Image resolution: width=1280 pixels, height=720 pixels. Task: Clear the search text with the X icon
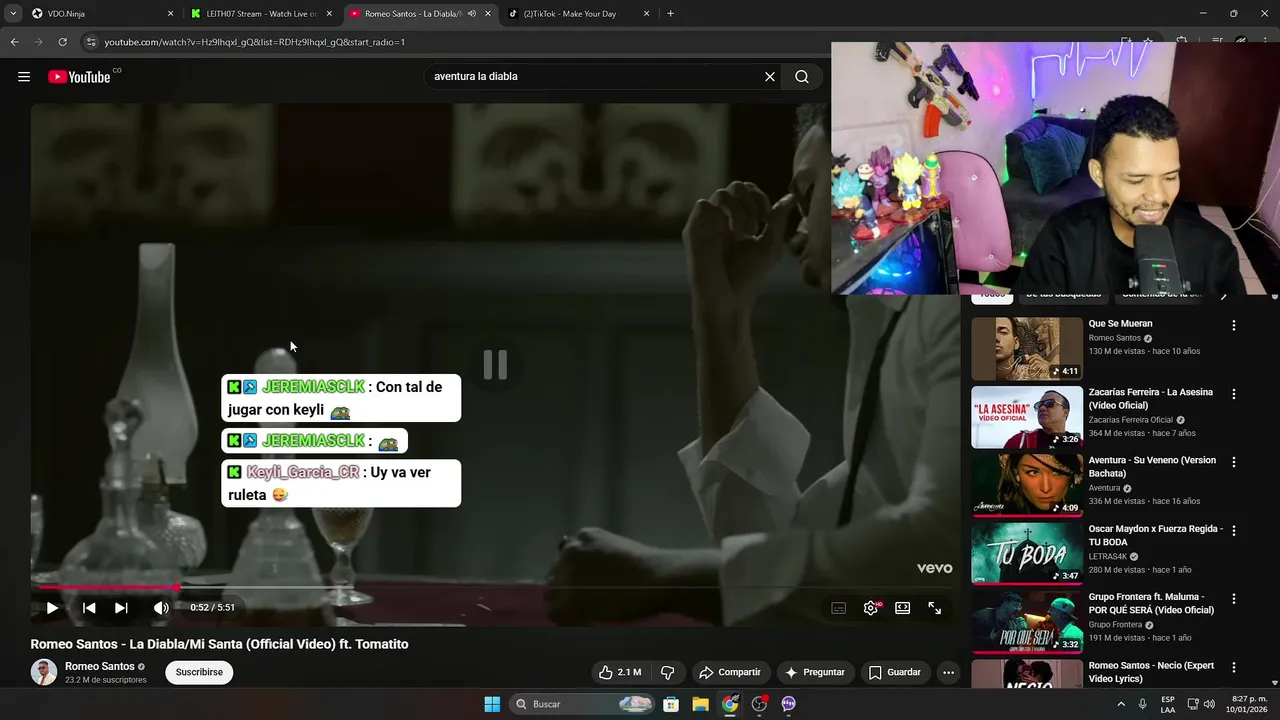pos(770,77)
